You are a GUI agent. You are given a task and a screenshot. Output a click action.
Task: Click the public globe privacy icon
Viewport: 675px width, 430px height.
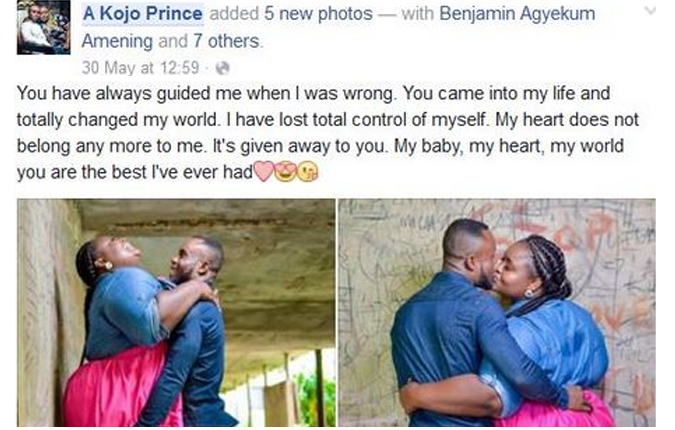coord(222,68)
